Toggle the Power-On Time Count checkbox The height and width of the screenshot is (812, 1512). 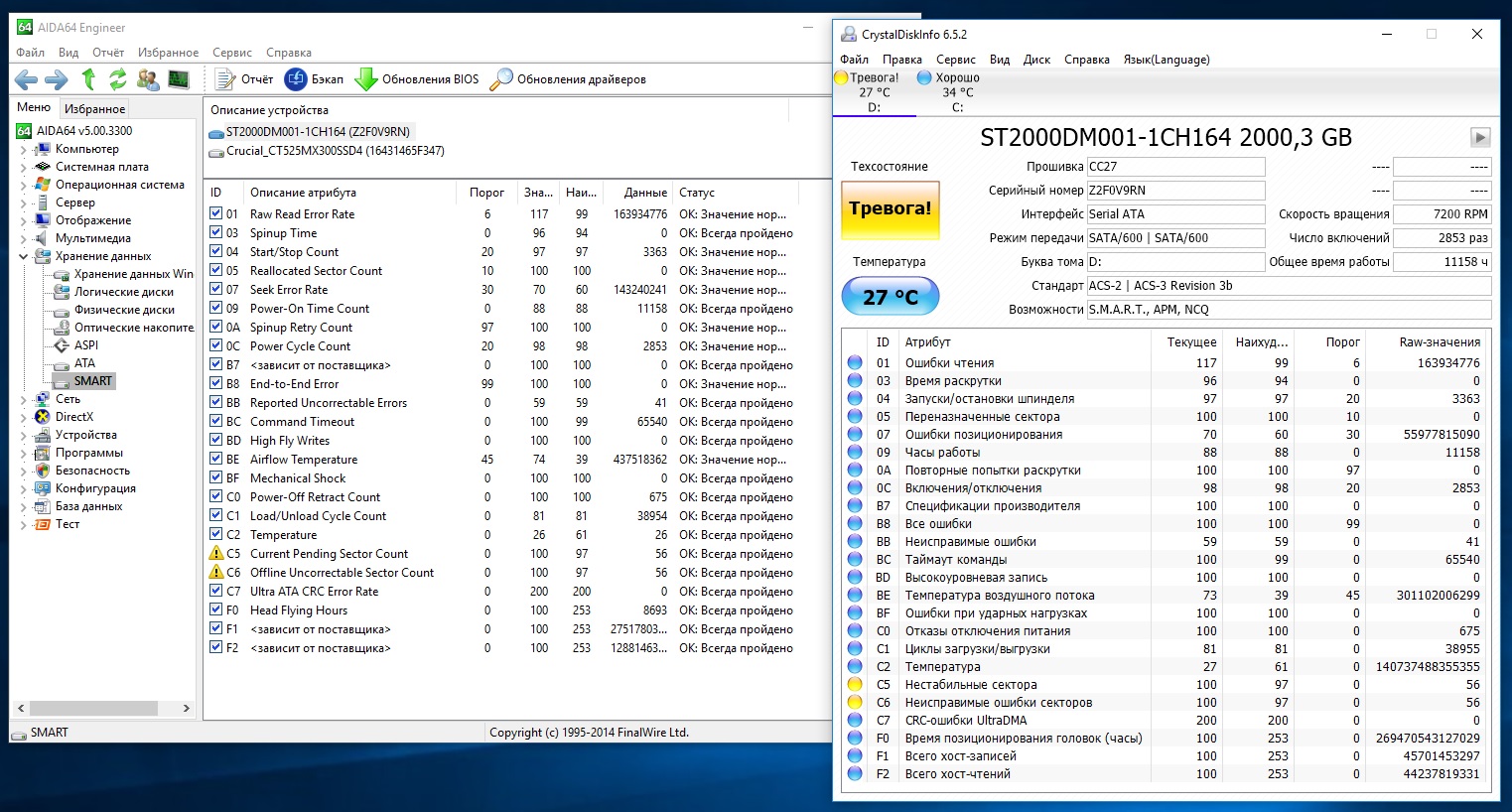(x=216, y=309)
